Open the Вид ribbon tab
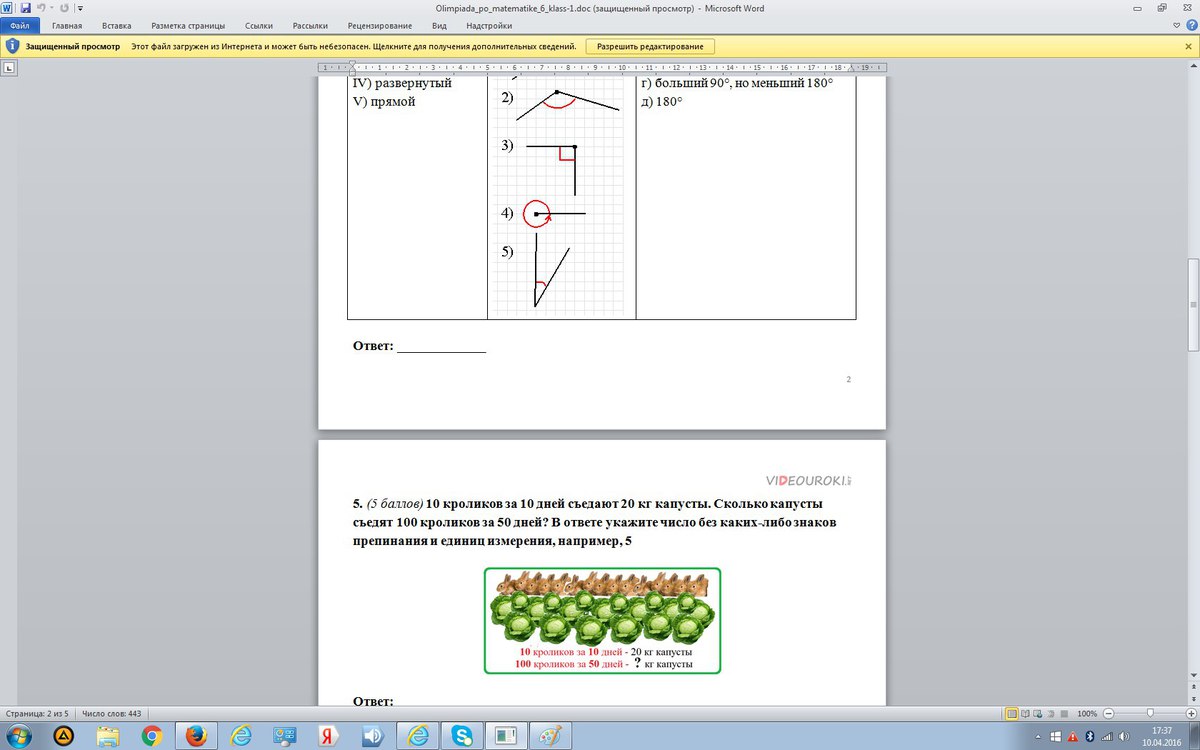 coord(439,25)
